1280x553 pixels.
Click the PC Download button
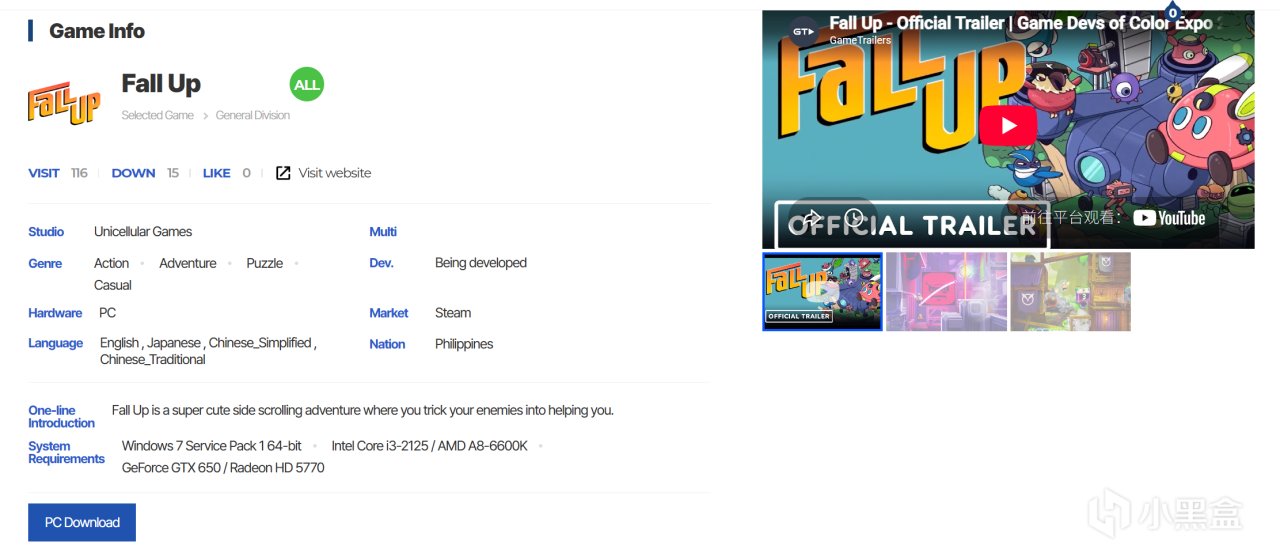click(82, 522)
